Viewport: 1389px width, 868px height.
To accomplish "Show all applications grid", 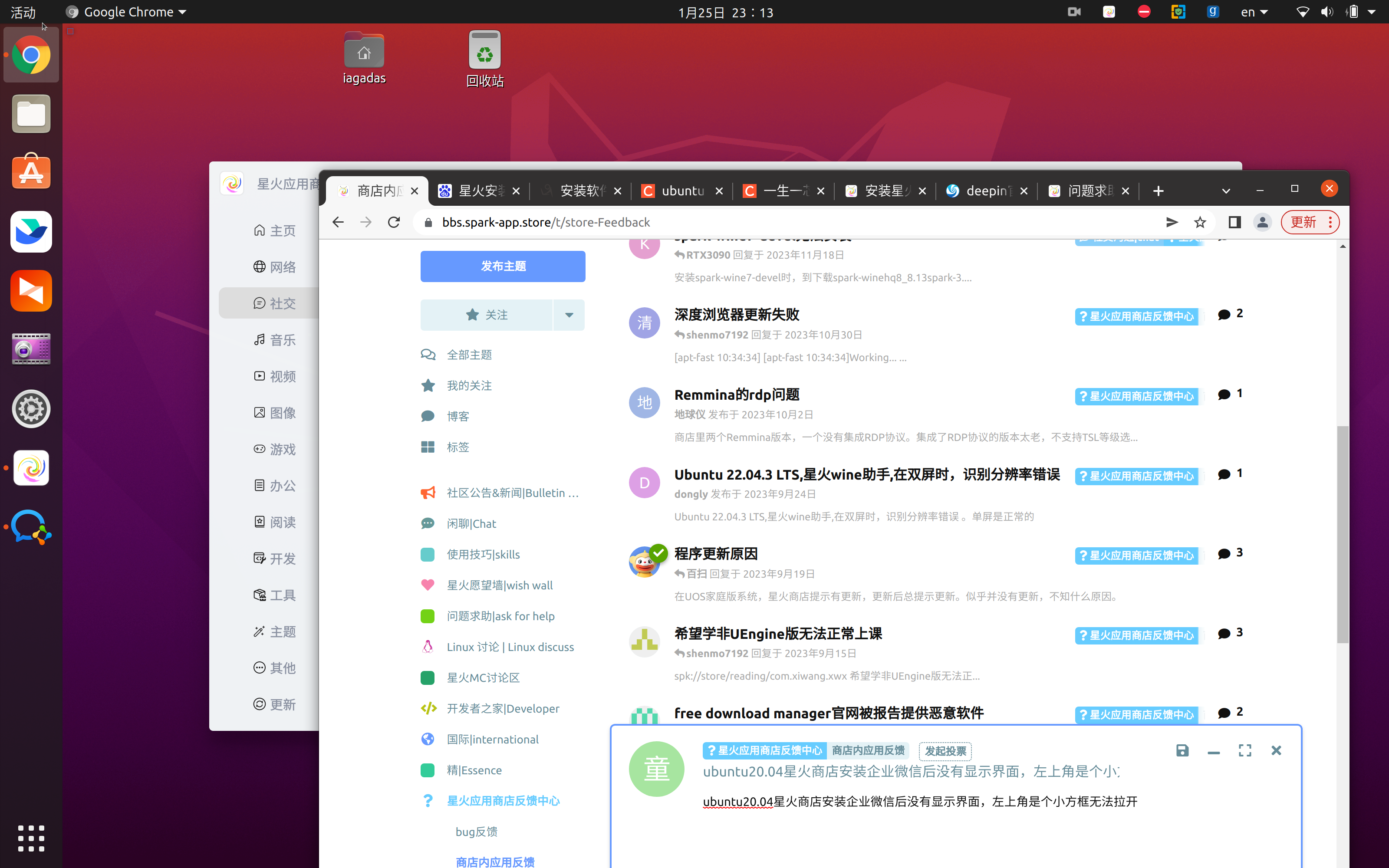I will [x=31, y=839].
